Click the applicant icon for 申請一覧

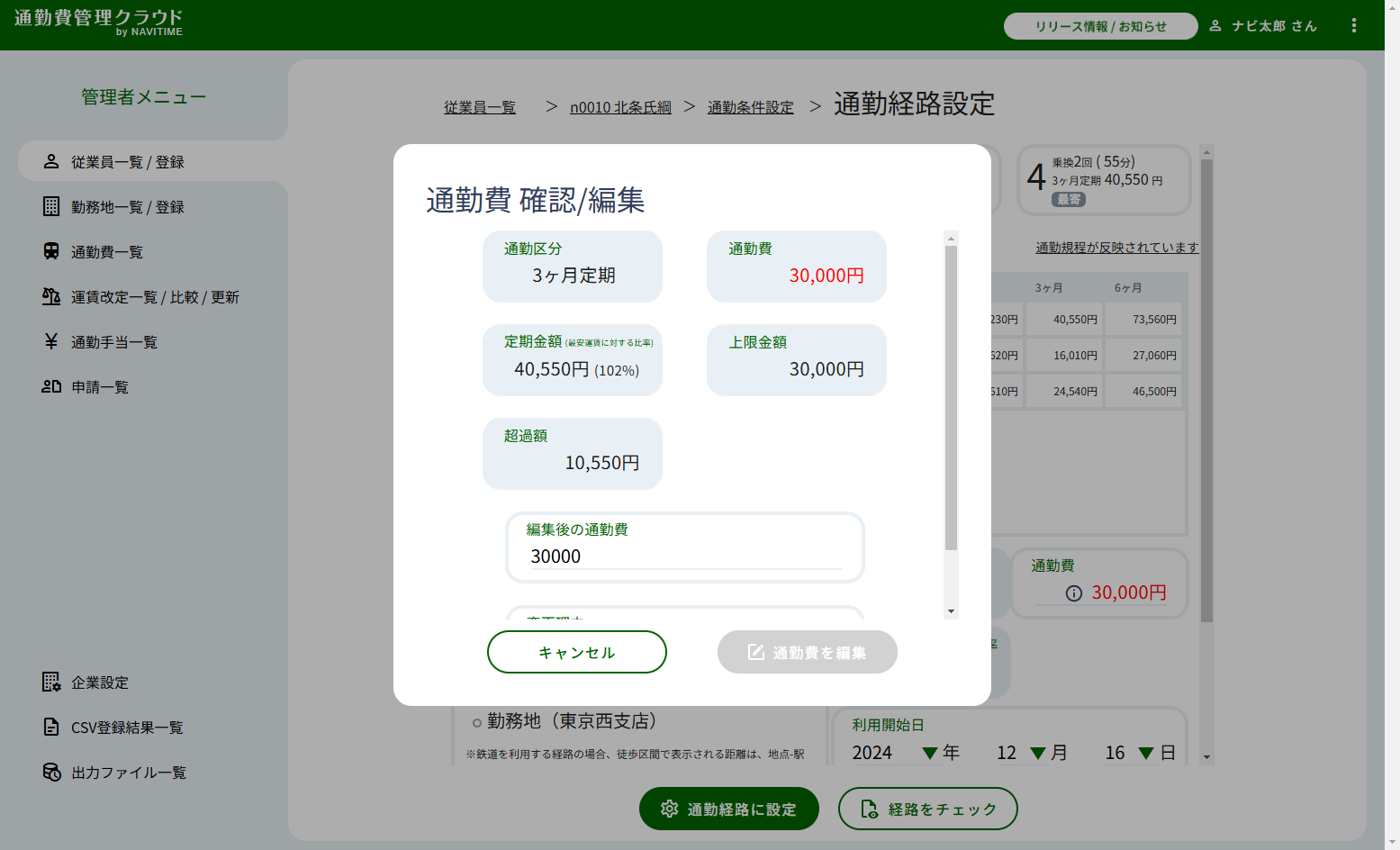click(x=51, y=386)
